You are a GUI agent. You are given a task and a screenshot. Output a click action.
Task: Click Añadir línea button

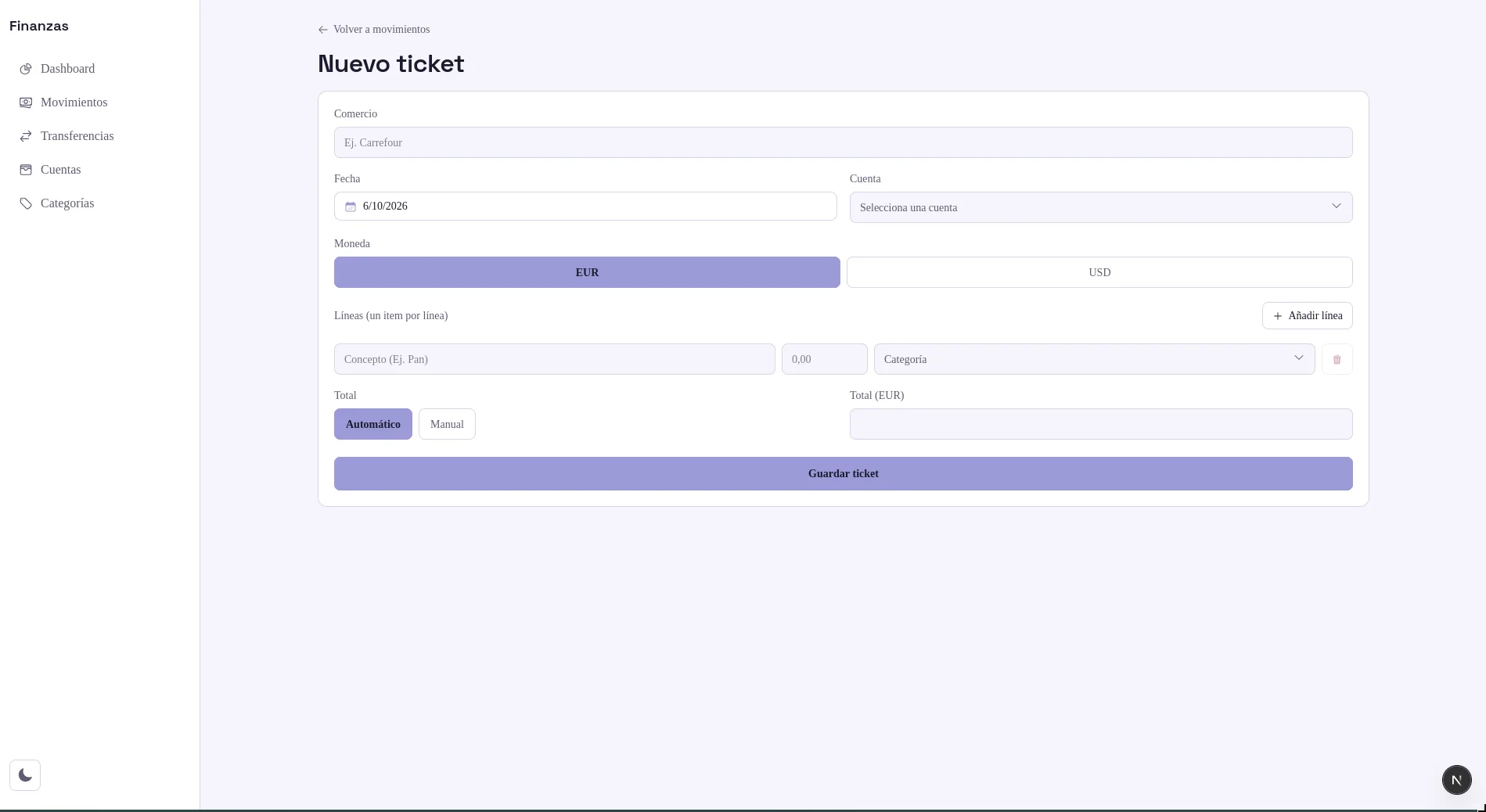[1307, 316]
